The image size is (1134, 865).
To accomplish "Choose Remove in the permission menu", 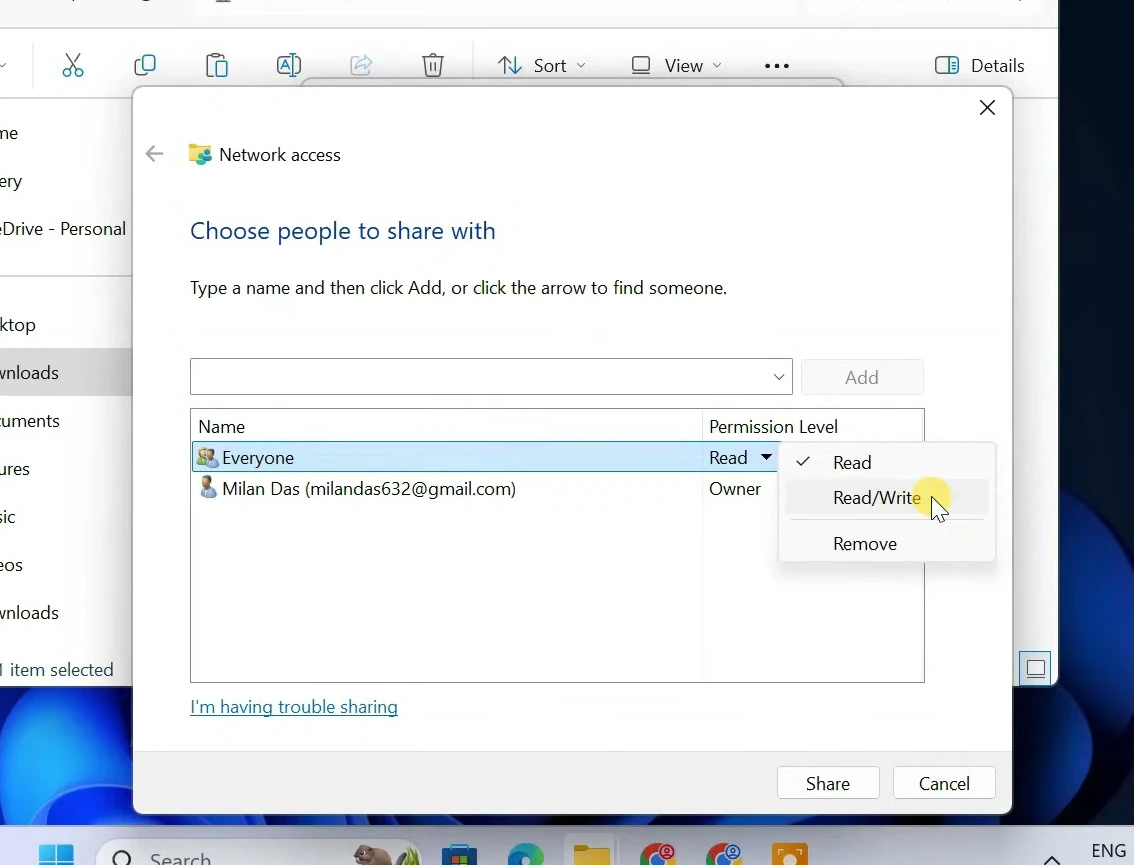I will tap(887, 543).
